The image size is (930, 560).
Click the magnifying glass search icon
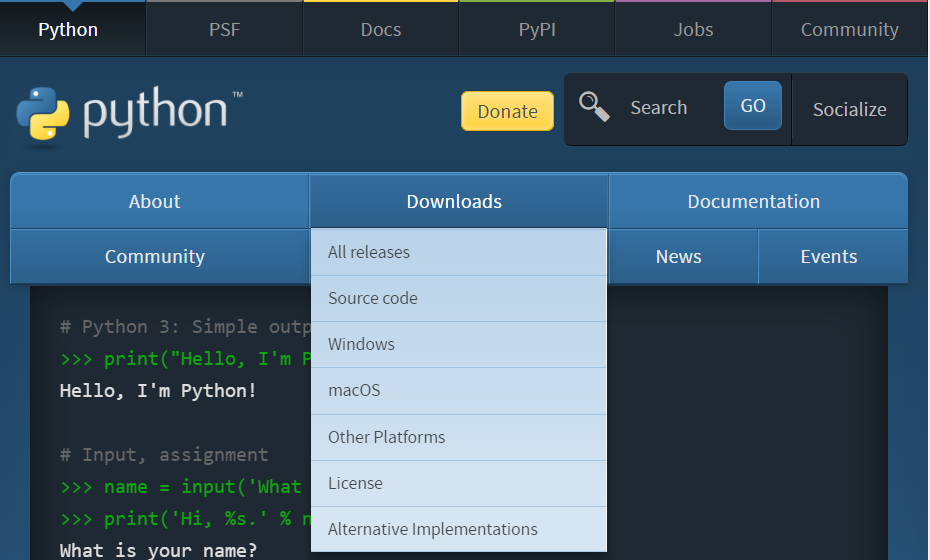594,107
